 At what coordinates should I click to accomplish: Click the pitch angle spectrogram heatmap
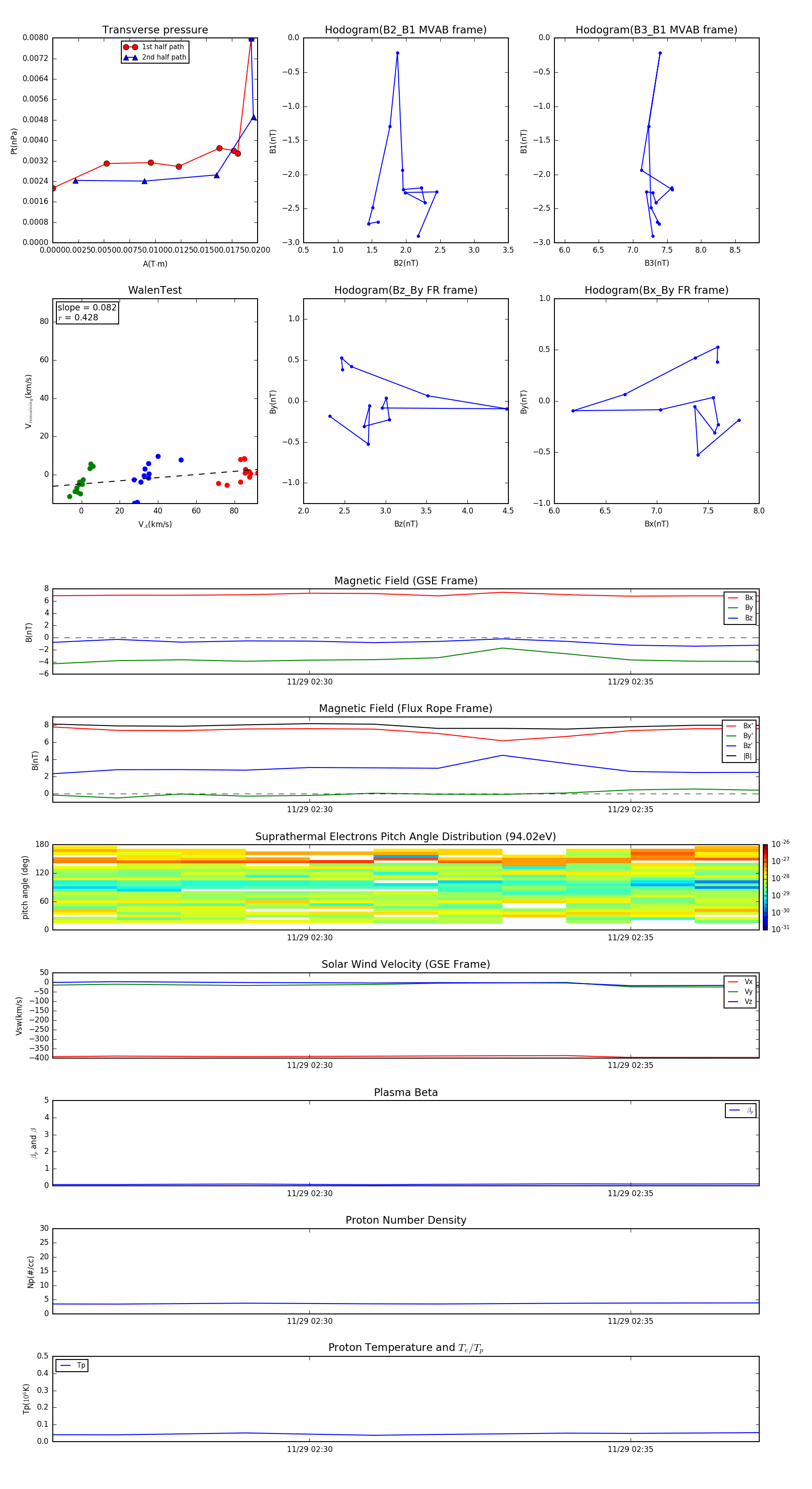click(x=406, y=887)
